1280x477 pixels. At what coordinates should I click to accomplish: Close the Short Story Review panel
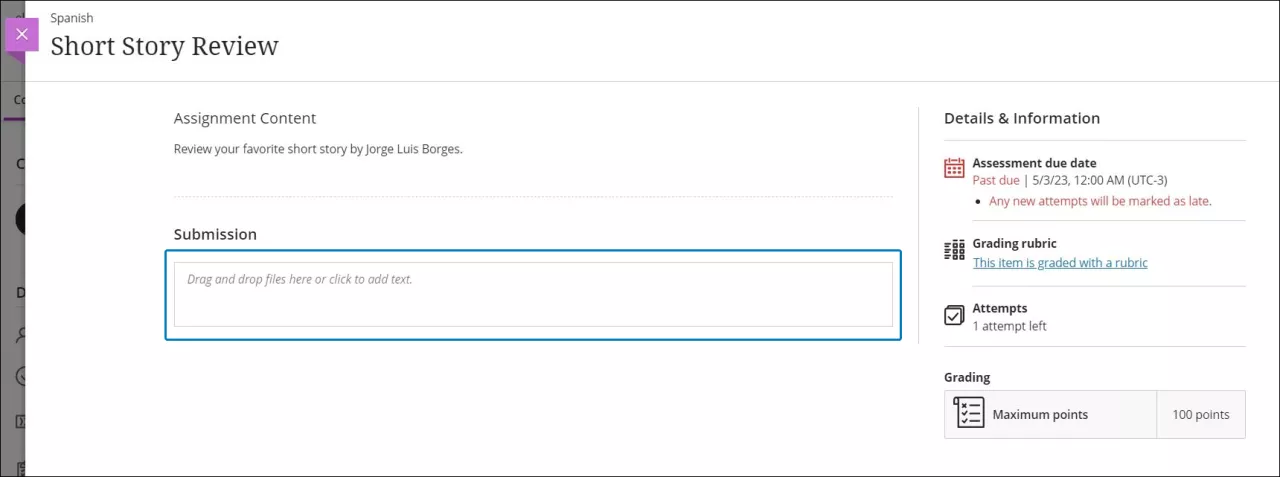[22, 35]
